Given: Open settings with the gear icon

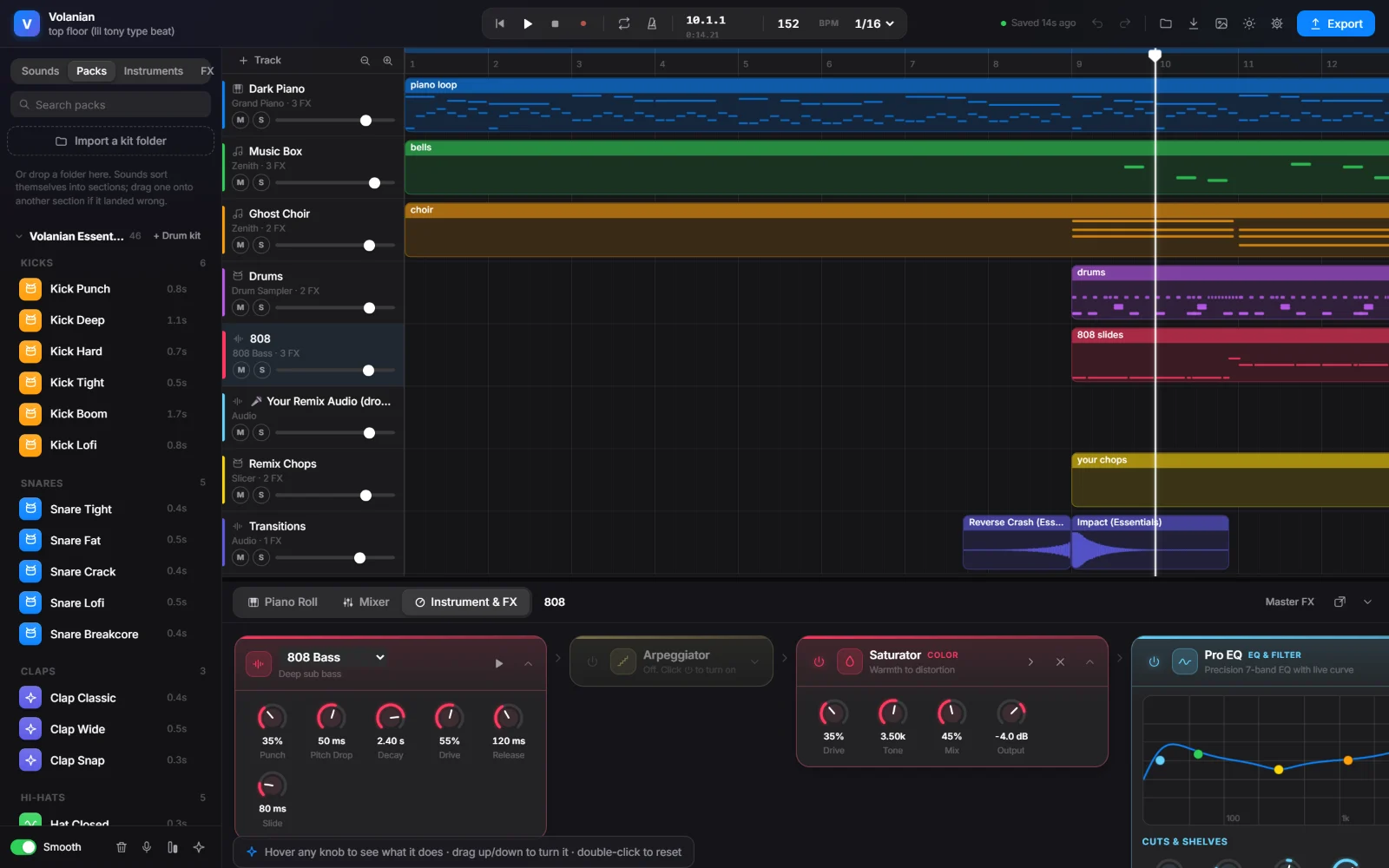Looking at the screenshot, I should point(1277,23).
